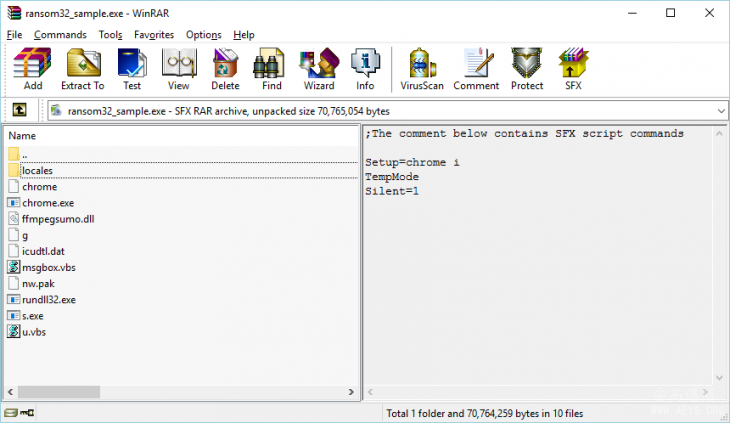Go up one folder level
730x423 pixels.
[19, 110]
